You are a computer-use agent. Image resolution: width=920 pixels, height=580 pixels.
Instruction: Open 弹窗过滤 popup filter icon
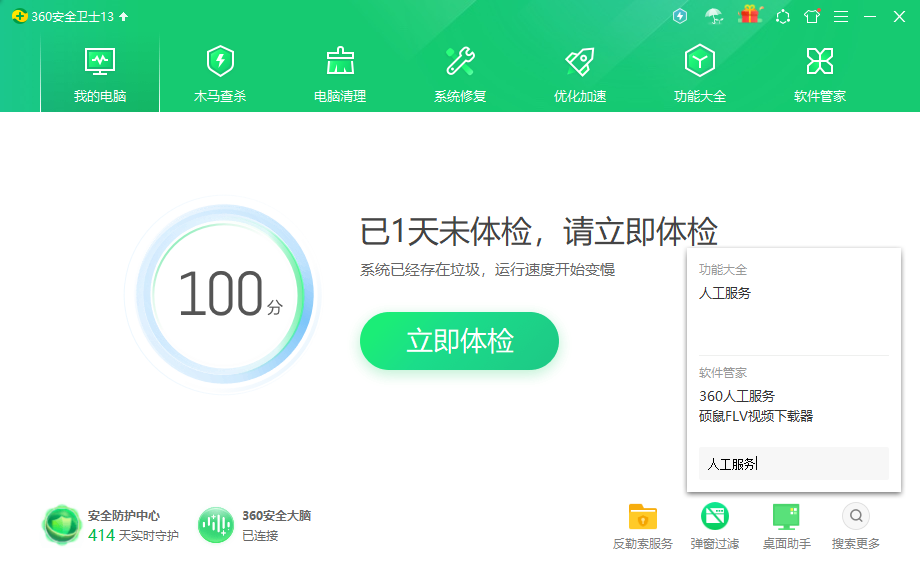714,517
